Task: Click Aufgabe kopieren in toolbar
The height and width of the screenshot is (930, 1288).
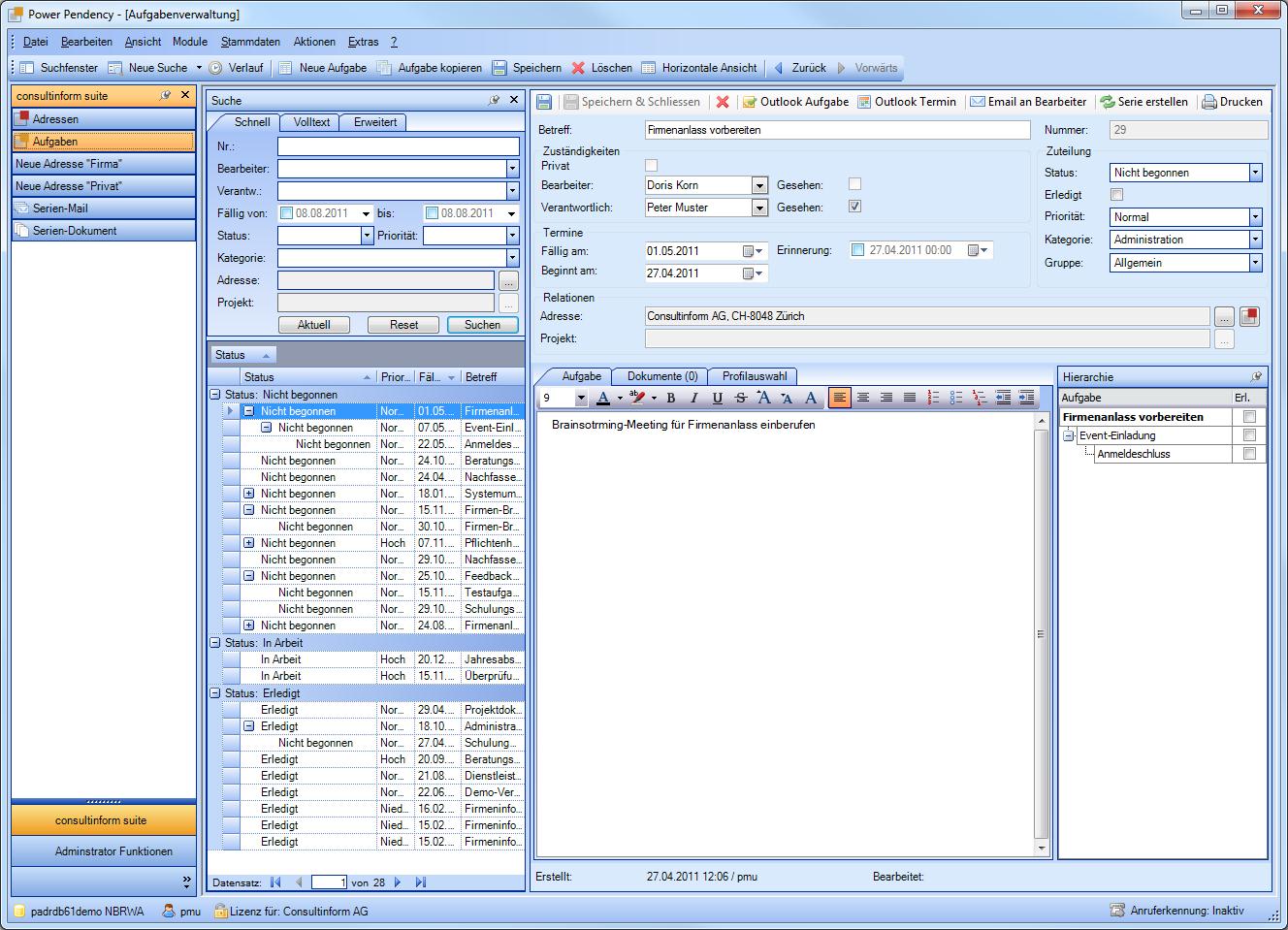Action: click(x=429, y=68)
